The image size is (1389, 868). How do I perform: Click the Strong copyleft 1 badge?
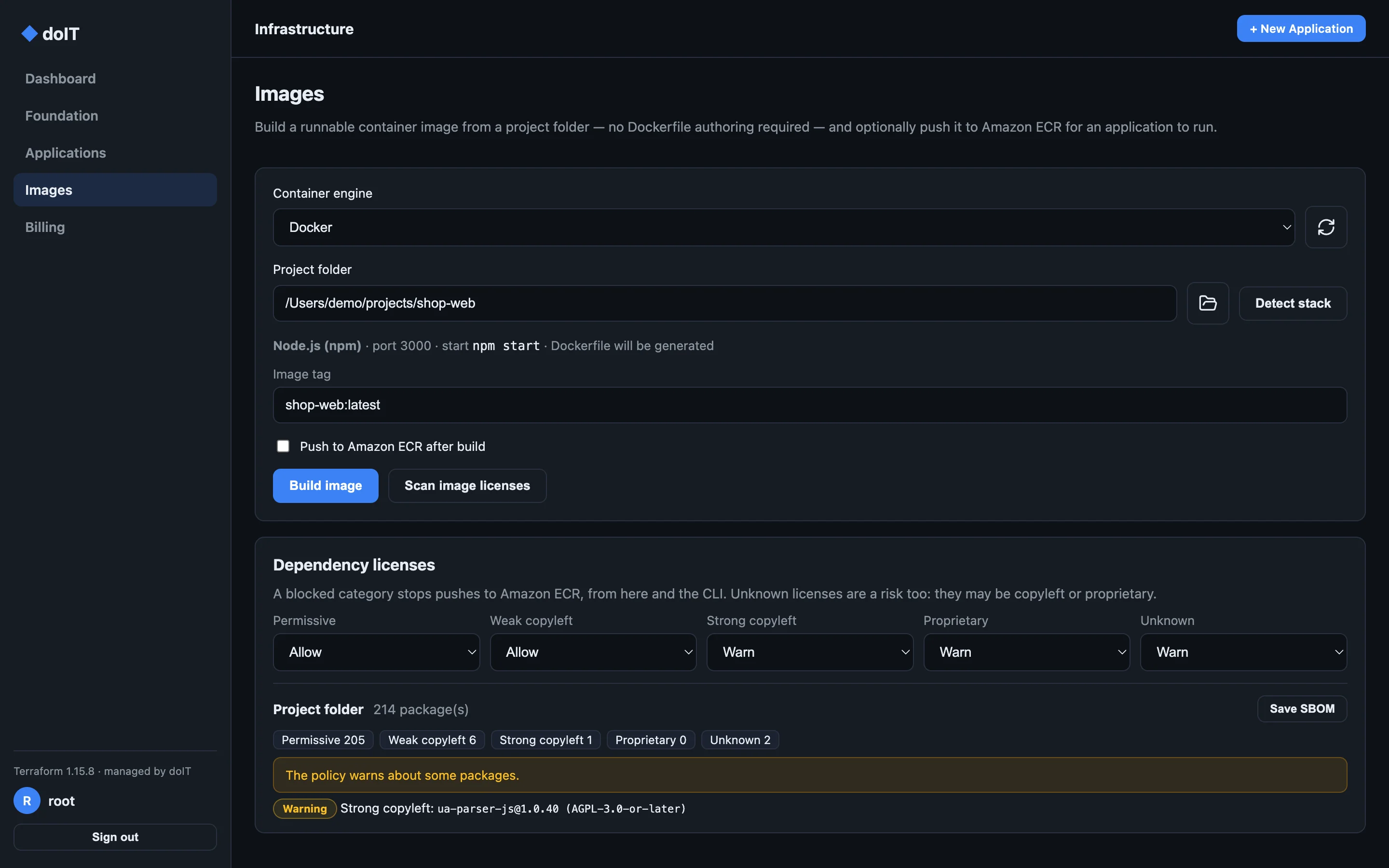[545, 740]
